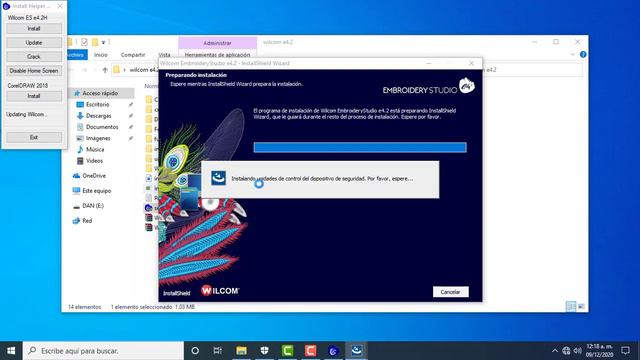Click Disable Home Screen button
Viewport: 640px width, 360px height.
tap(34, 71)
